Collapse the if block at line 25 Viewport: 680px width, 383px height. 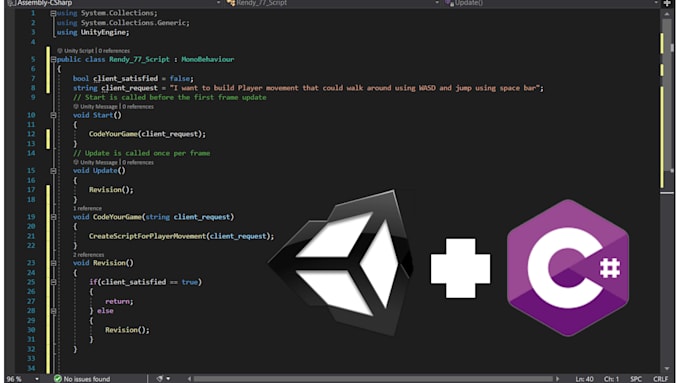pyautogui.click(x=53, y=282)
